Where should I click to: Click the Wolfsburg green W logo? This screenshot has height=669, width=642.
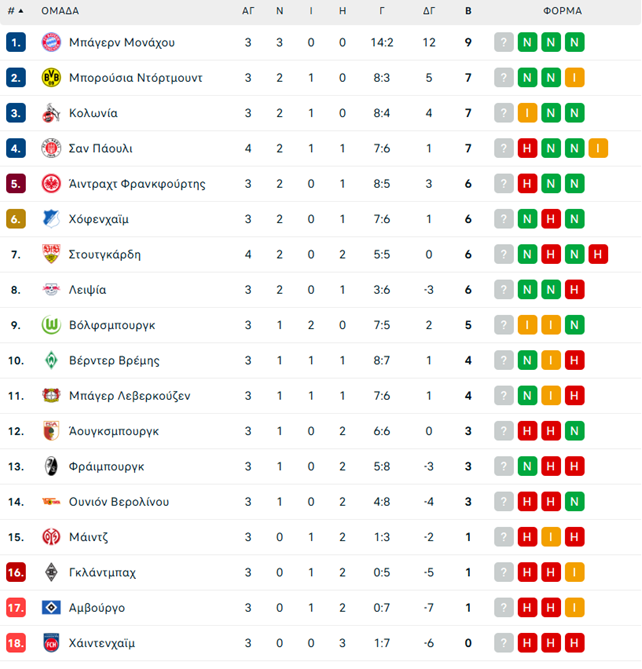51,325
